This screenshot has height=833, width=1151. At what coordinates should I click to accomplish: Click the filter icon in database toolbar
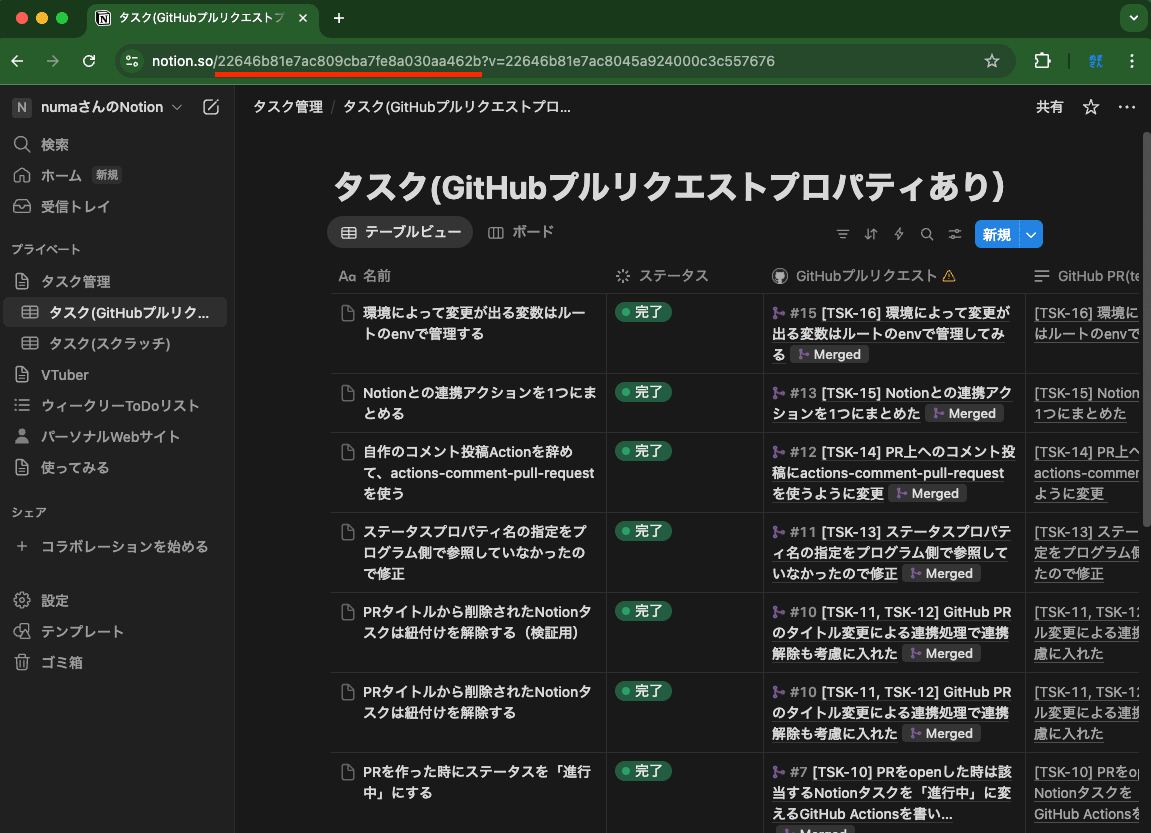843,234
